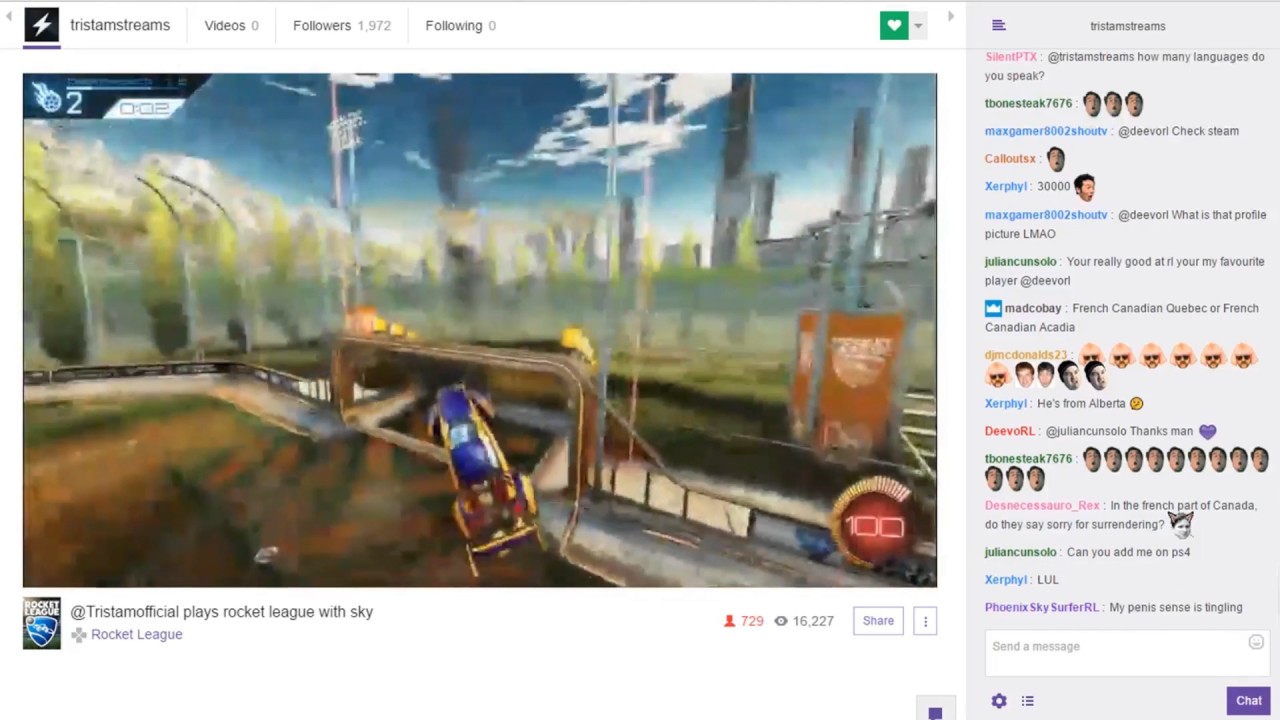Collapse the left sidebar arrow

pyautogui.click(x=8, y=16)
